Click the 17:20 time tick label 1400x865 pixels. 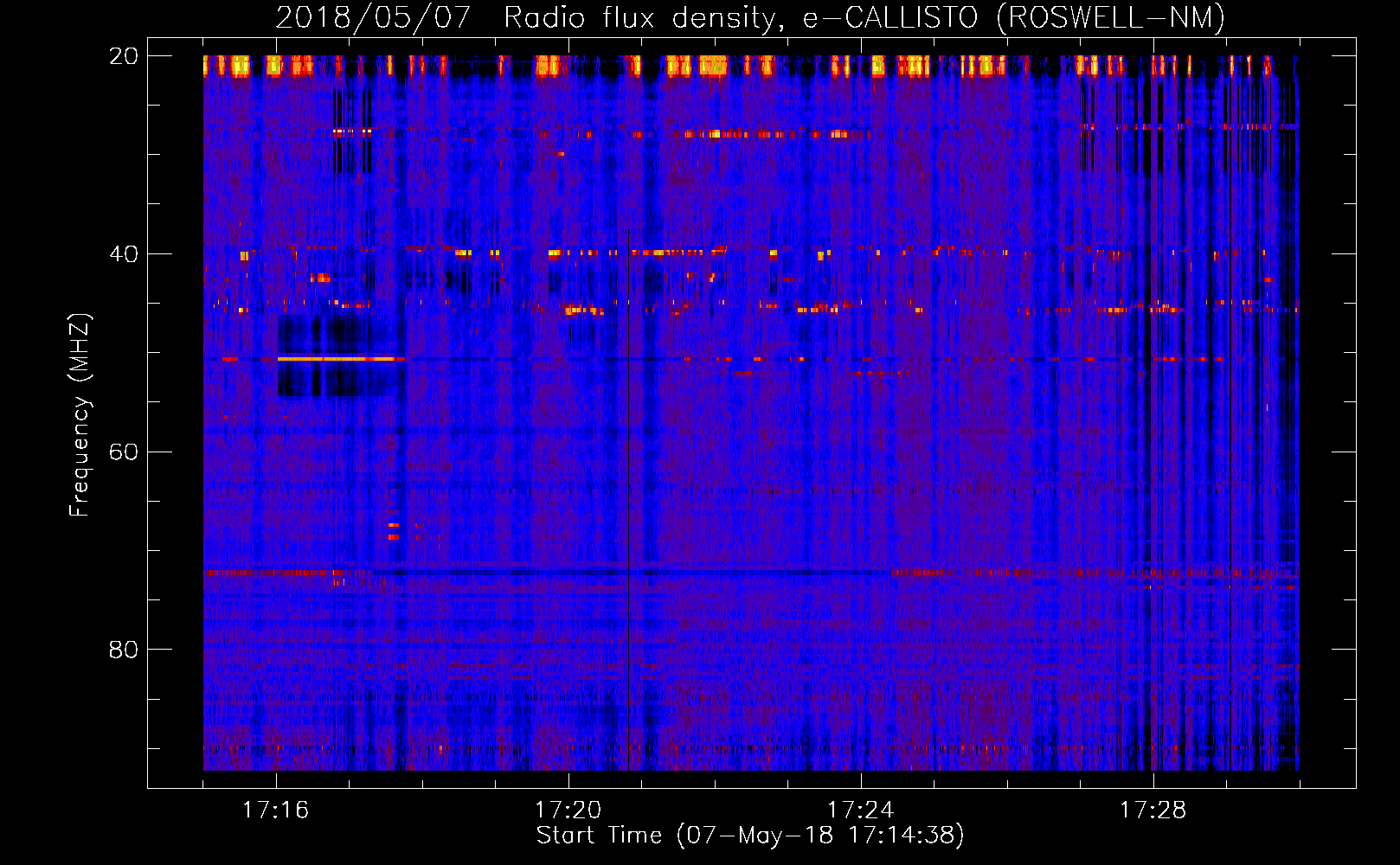coord(568,811)
